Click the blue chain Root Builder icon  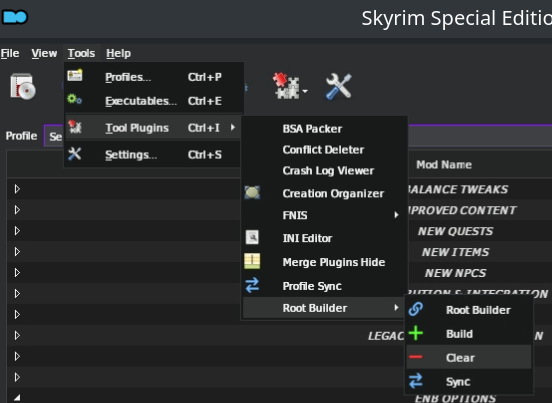(x=416, y=309)
